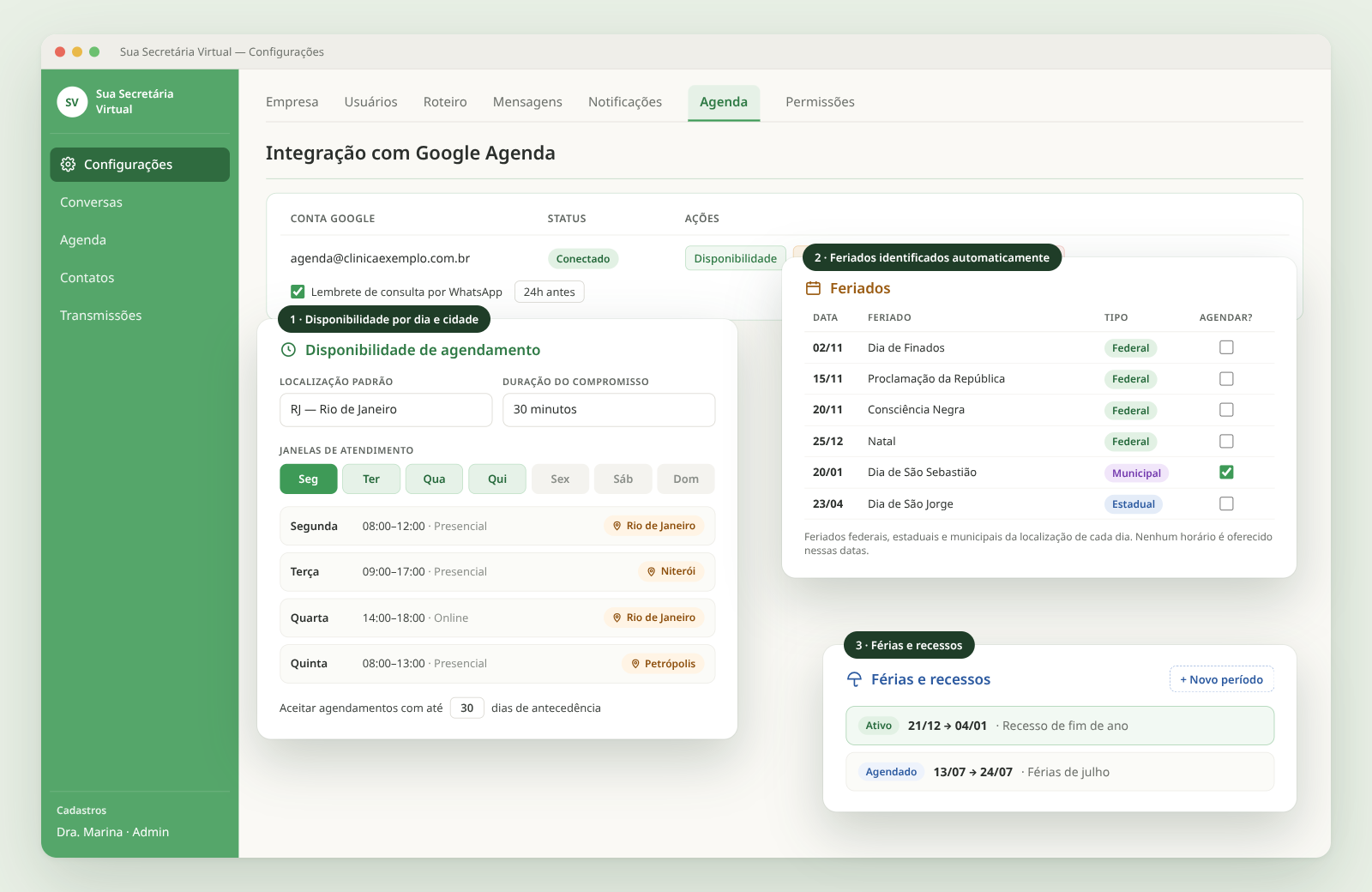Click Quarta row's Rio de Janeiro location tag
The height and width of the screenshot is (892, 1372).
(x=653, y=618)
